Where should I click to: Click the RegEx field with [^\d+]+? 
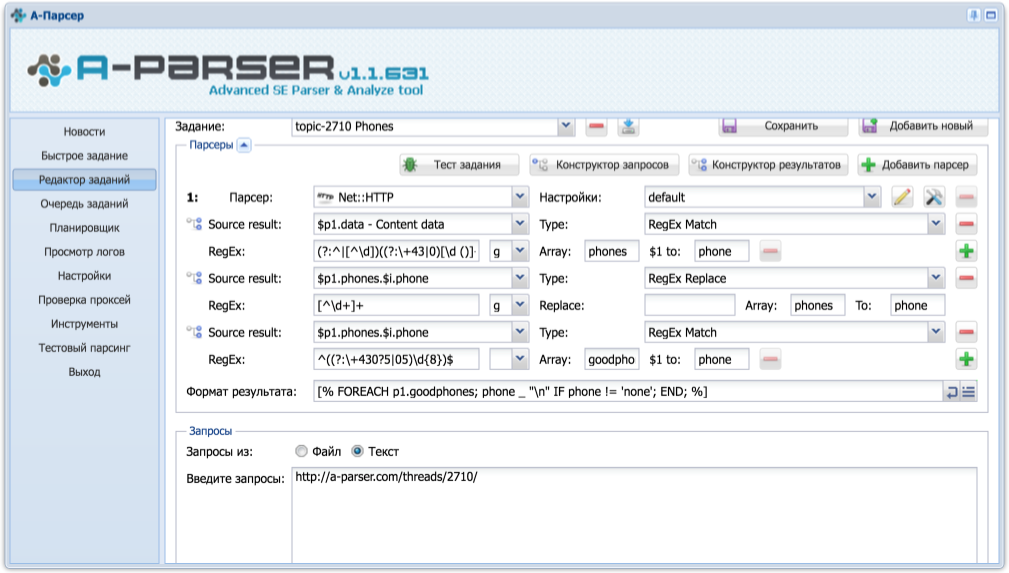tap(396, 305)
